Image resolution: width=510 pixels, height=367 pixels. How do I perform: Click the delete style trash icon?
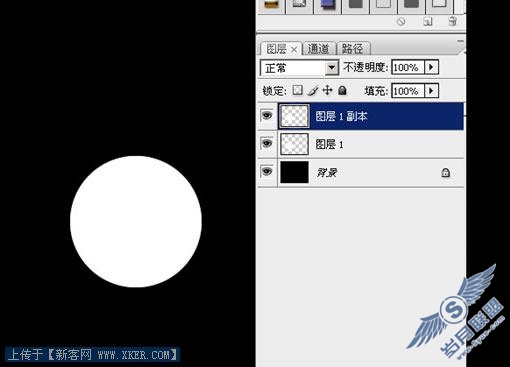click(452, 21)
